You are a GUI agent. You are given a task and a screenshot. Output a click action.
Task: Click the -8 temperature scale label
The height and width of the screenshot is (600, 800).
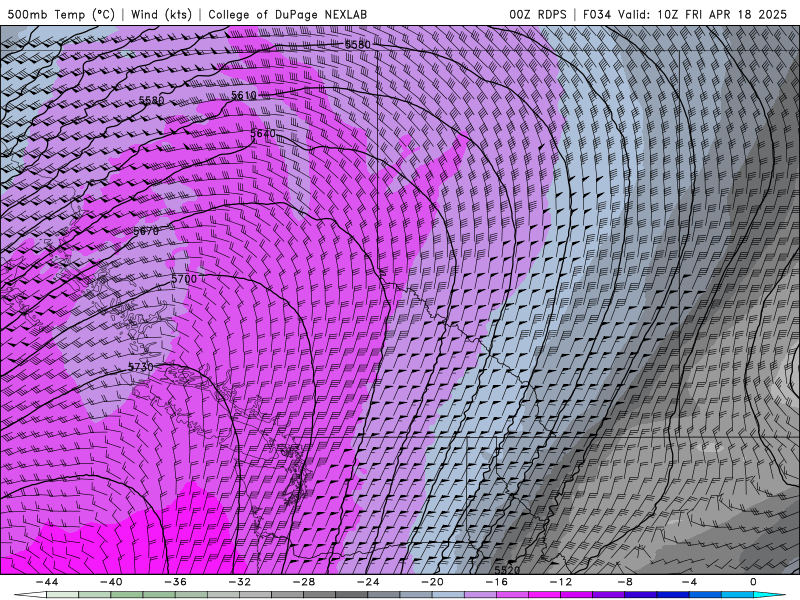click(x=626, y=582)
